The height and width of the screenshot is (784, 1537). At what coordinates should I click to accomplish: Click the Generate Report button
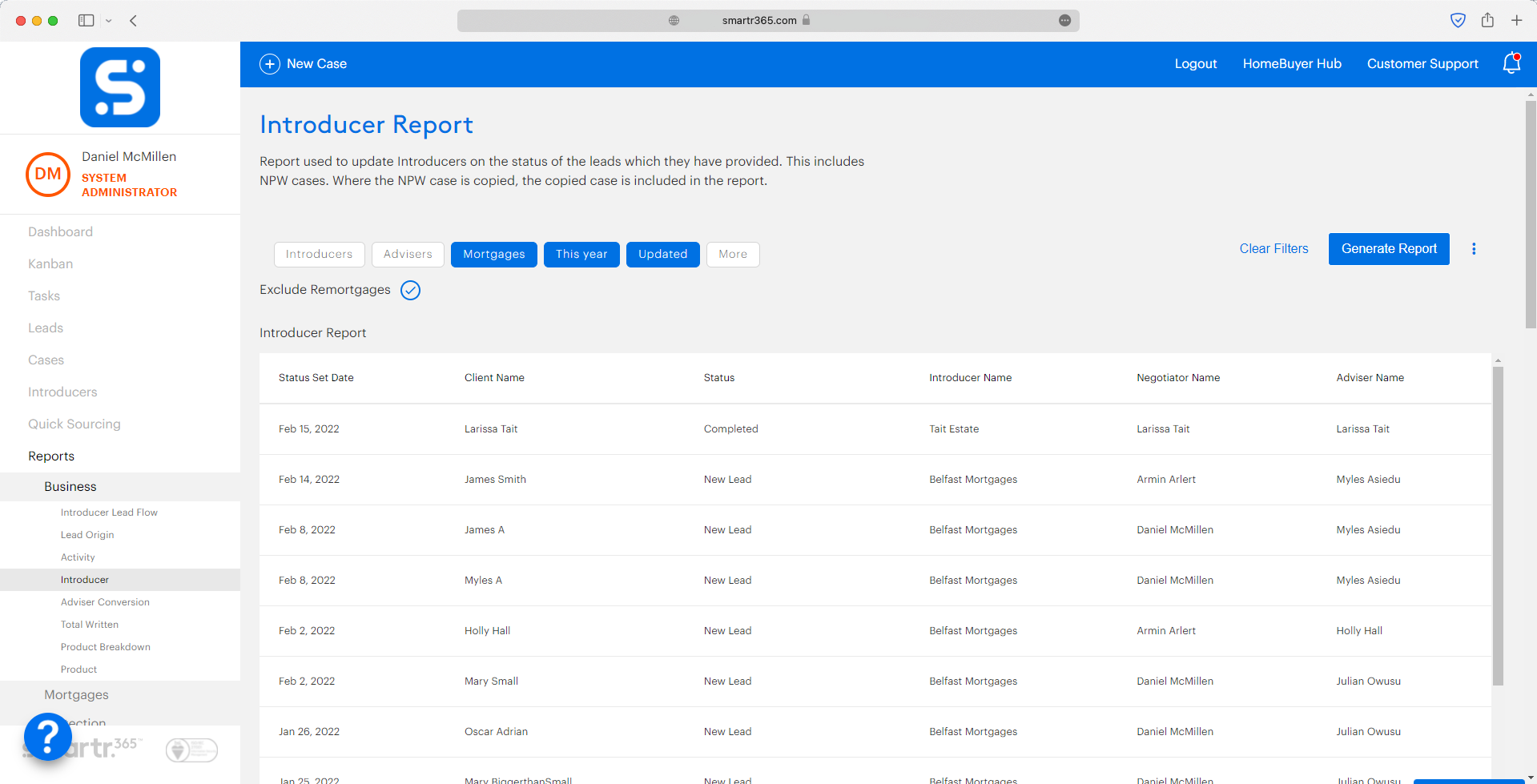point(1389,249)
